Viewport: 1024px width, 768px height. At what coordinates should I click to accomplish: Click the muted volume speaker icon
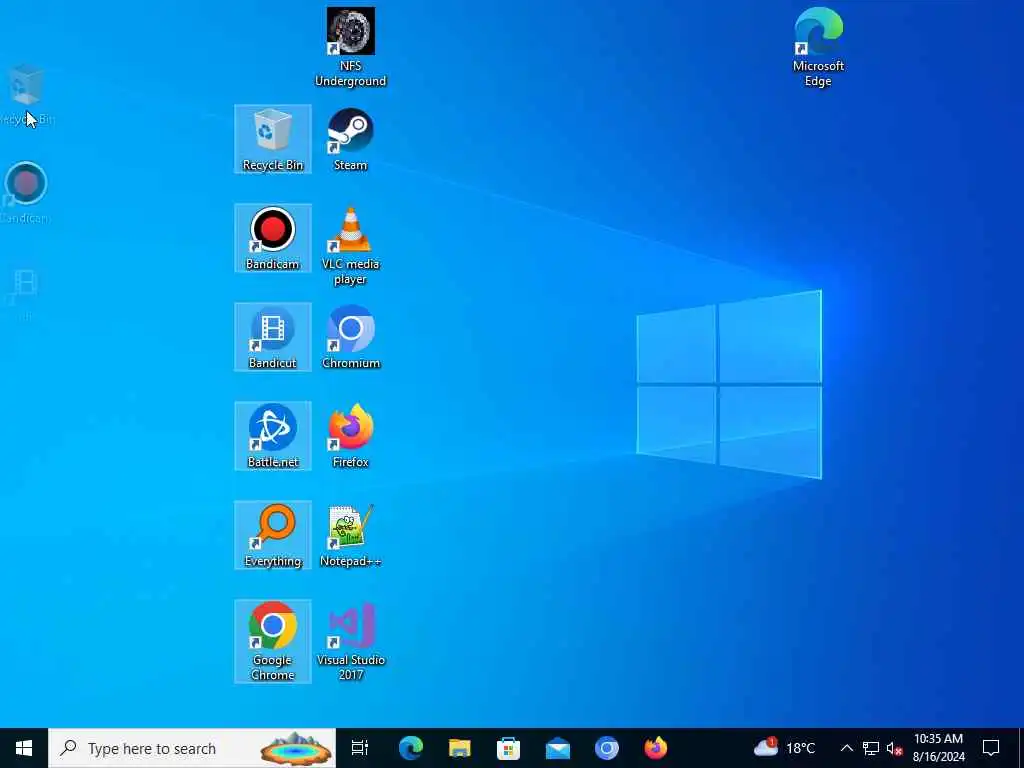(894, 748)
